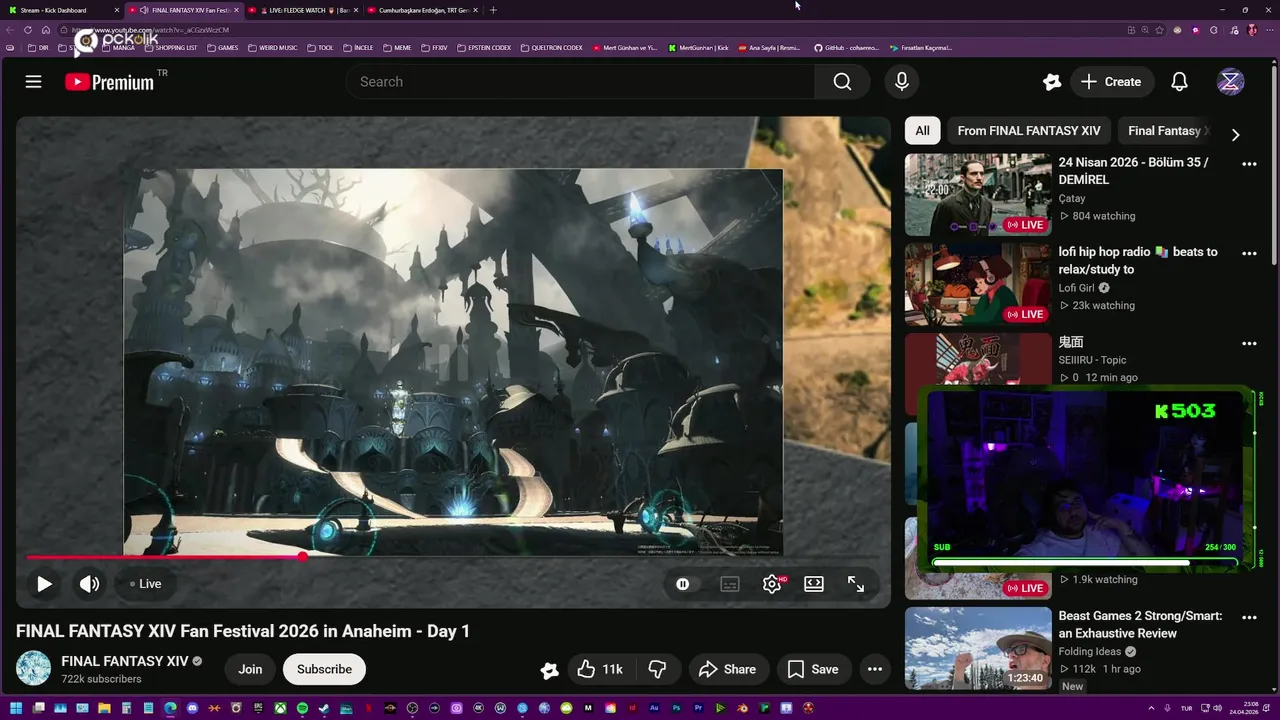Screen dimensions: 1280x720
Task: Open more actions ellipsis under video
Action: pos(875,669)
